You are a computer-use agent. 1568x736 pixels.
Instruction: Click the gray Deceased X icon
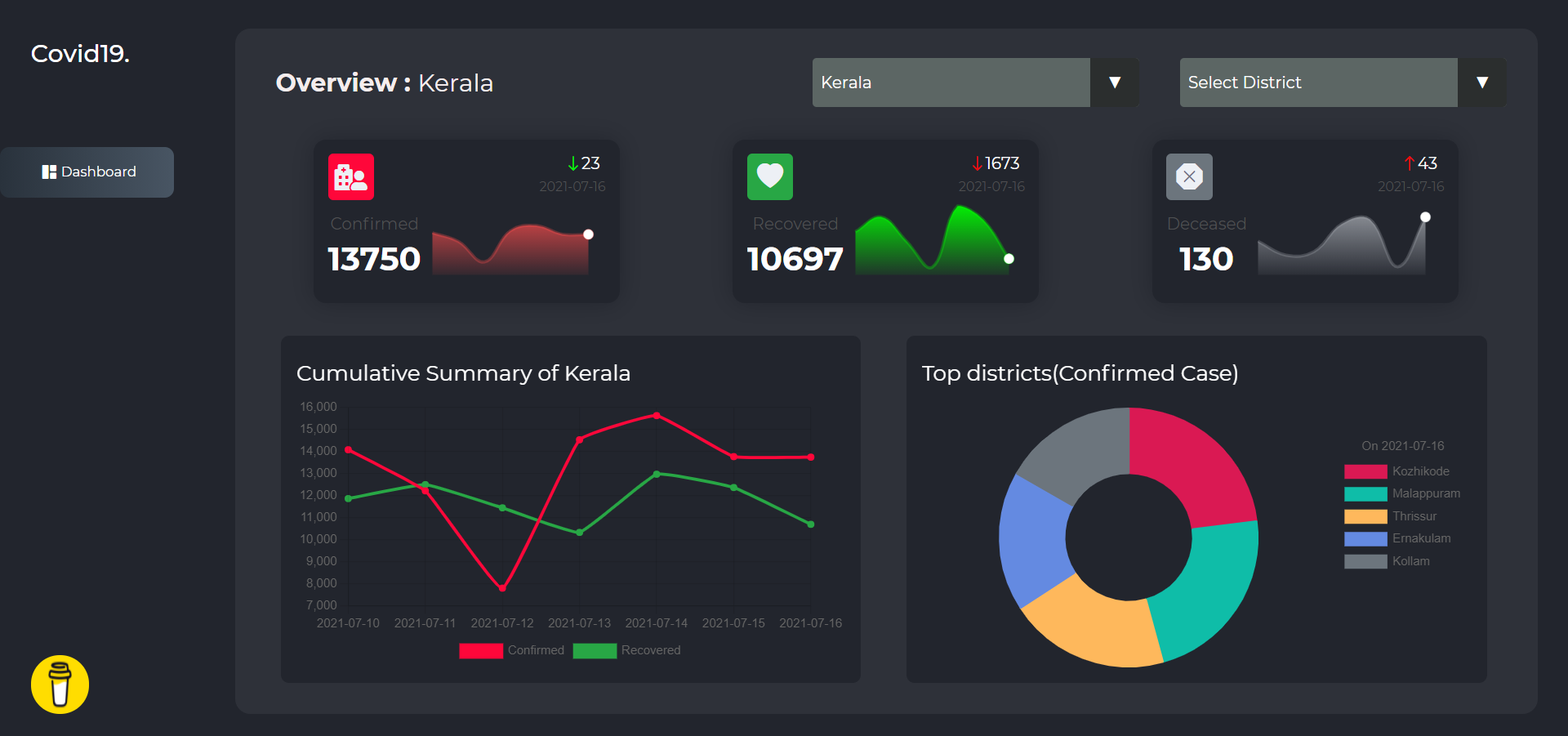tap(1189, 176)
